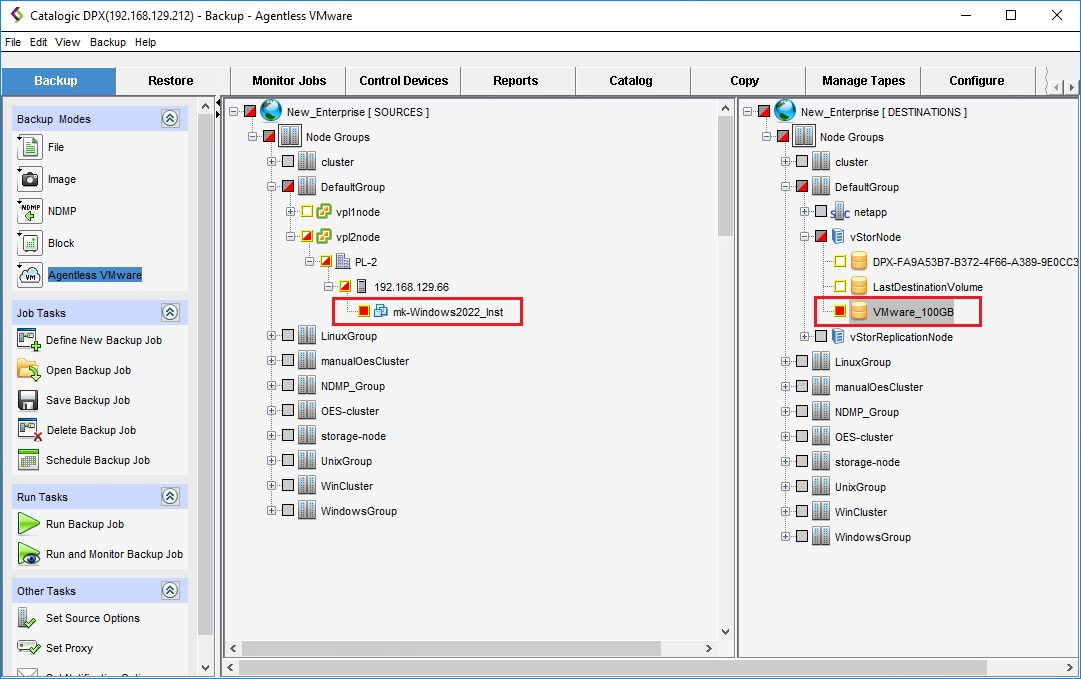Choose the Block backup mode icon
Viewport: 1081px width, 679px height.
pos(29,243)
